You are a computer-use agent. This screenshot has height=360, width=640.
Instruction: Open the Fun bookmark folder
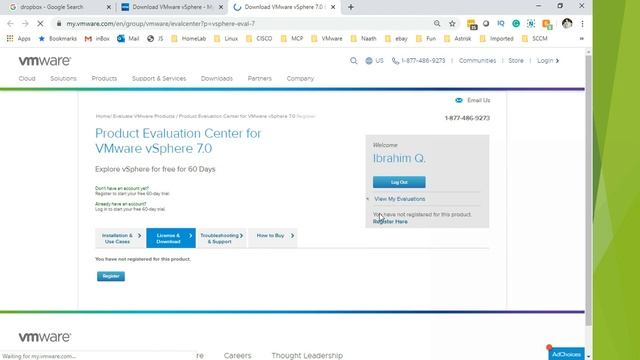426,38
